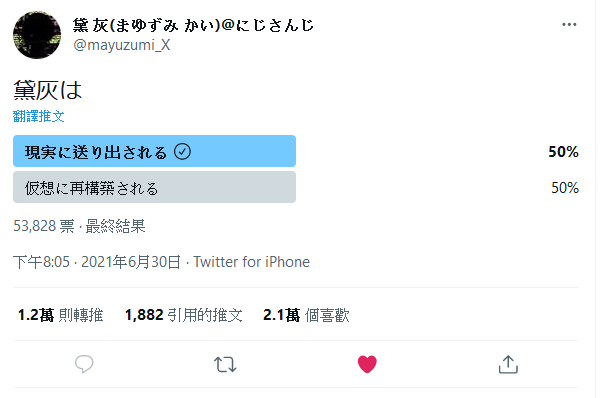View the 1.2萬 則轉推 retweets list
This screenshot has height=398, width=602.
(x=60, y=315)
